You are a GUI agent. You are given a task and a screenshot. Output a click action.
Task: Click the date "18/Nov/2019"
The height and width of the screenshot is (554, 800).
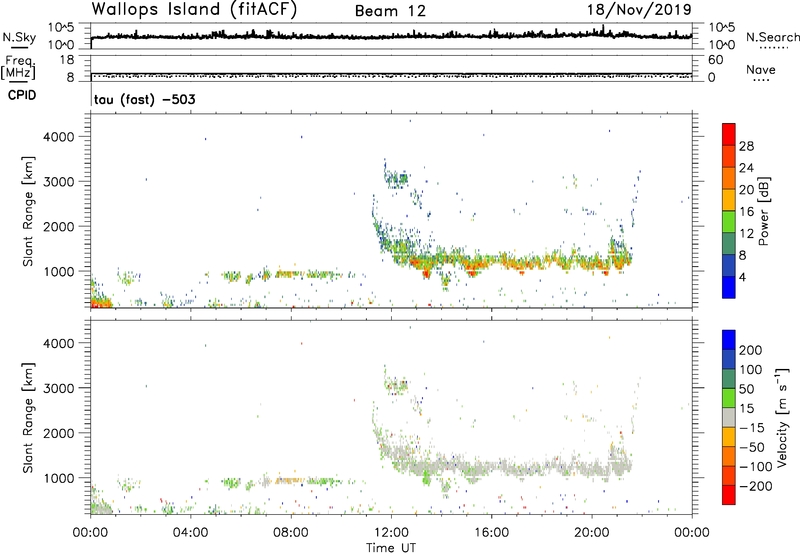click(x=639, y=9)
